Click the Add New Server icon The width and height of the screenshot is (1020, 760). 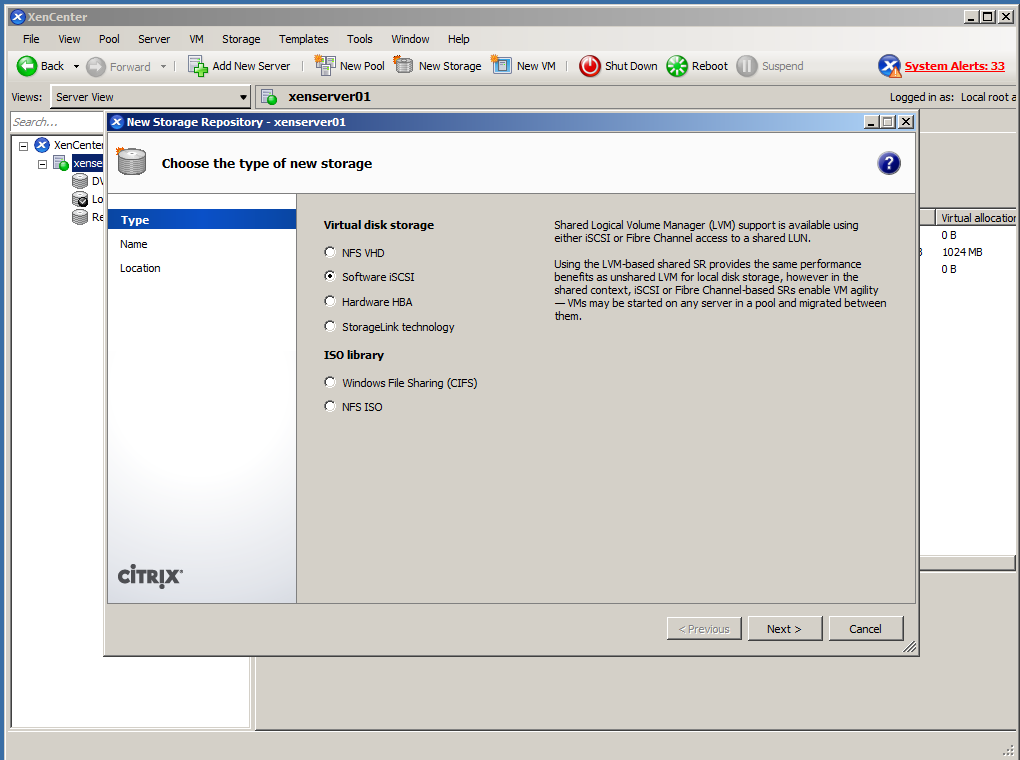198,66
